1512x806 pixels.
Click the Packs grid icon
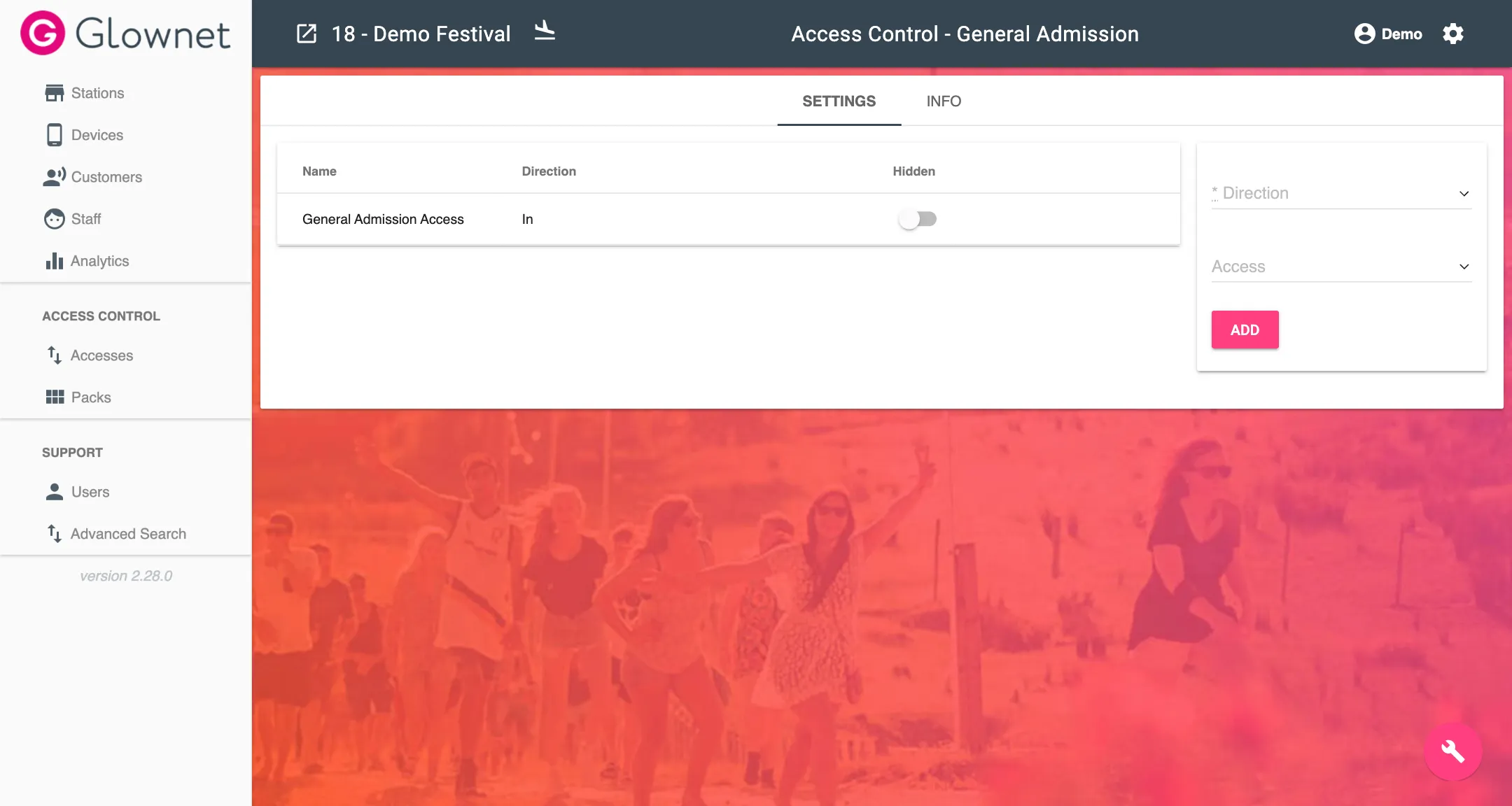(55, 397)
